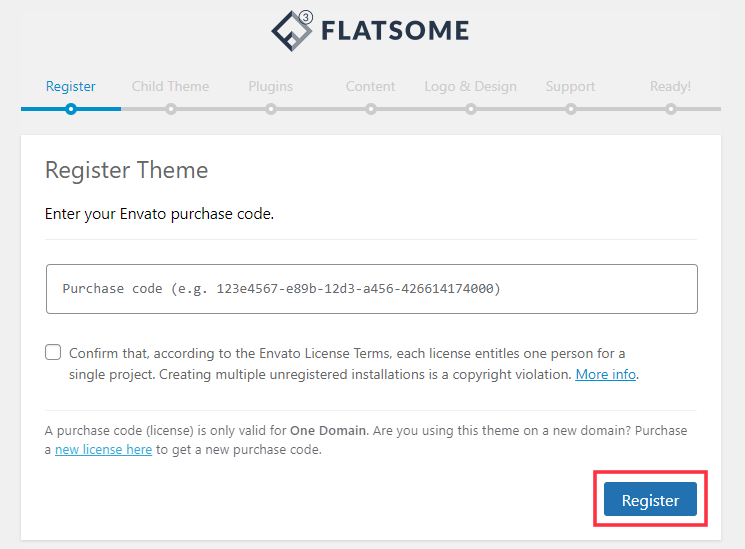This screenshot has width=745, height=549.
Task: Follow the new license here link
Action: (x=104, y=450)
